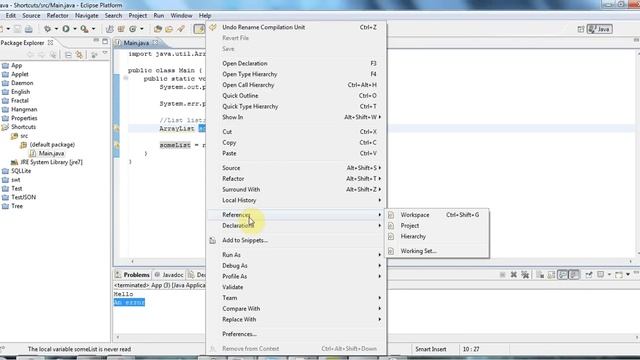Choose Working Set... in References submenu
The width and height of the screenshot is (640, 360).
(437, 251)
